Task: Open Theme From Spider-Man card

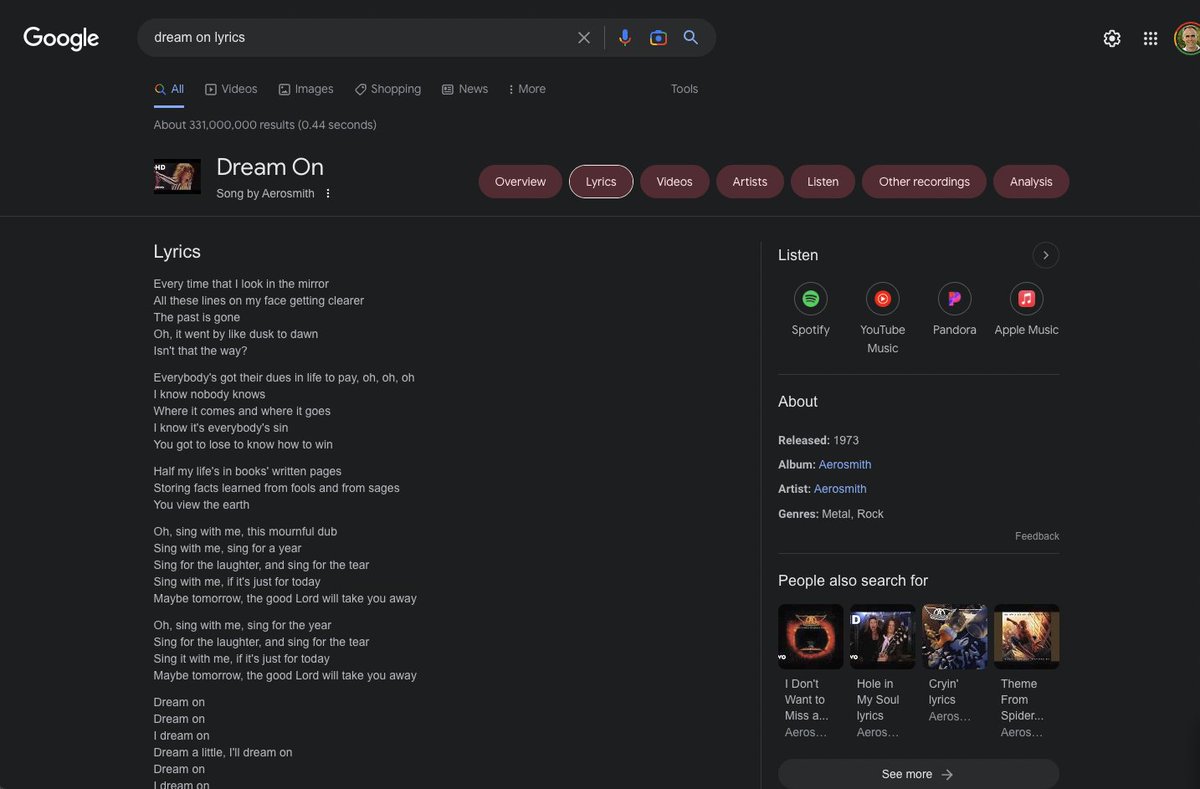Action: click(1026, 672)
